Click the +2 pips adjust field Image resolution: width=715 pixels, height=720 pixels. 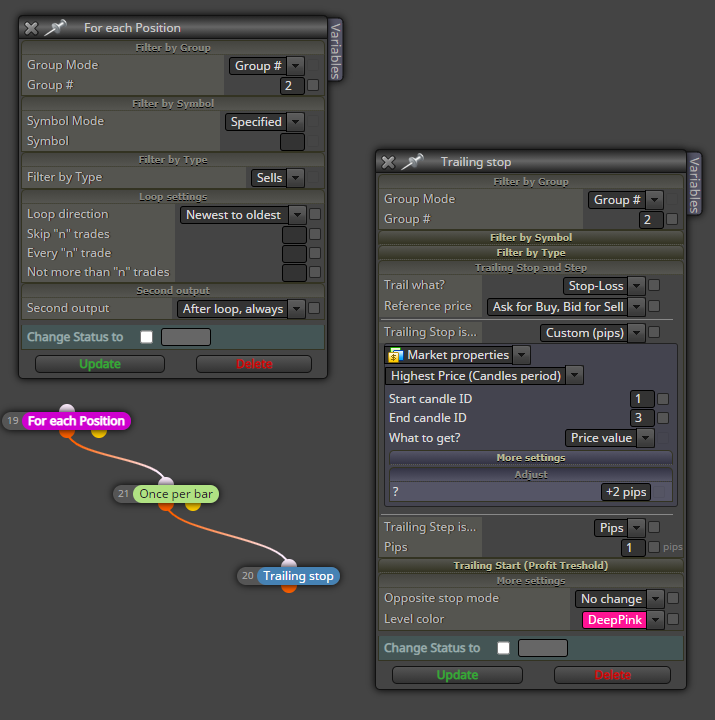click(625, 492)
